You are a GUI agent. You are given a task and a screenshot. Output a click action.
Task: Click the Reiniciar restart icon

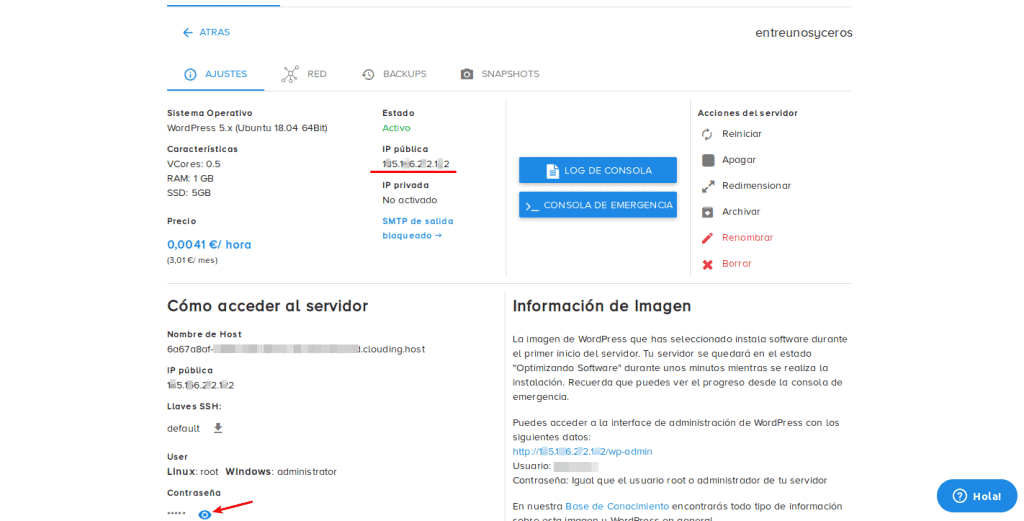[707, 134]
